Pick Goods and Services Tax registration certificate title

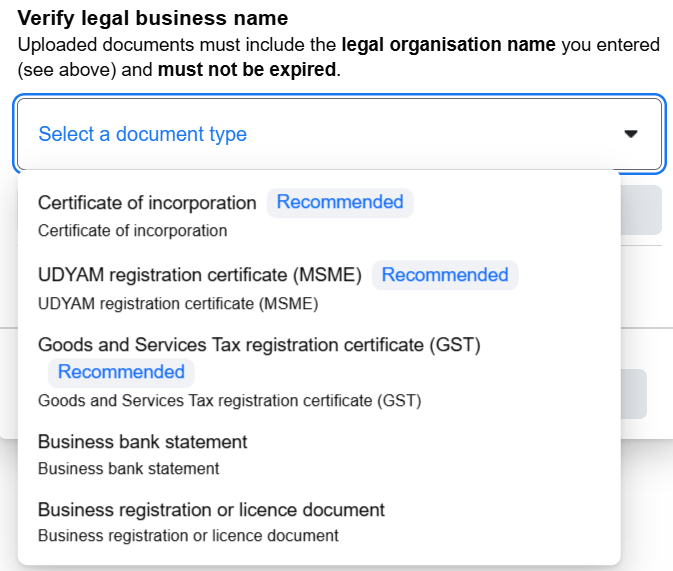tap(260, 345)
